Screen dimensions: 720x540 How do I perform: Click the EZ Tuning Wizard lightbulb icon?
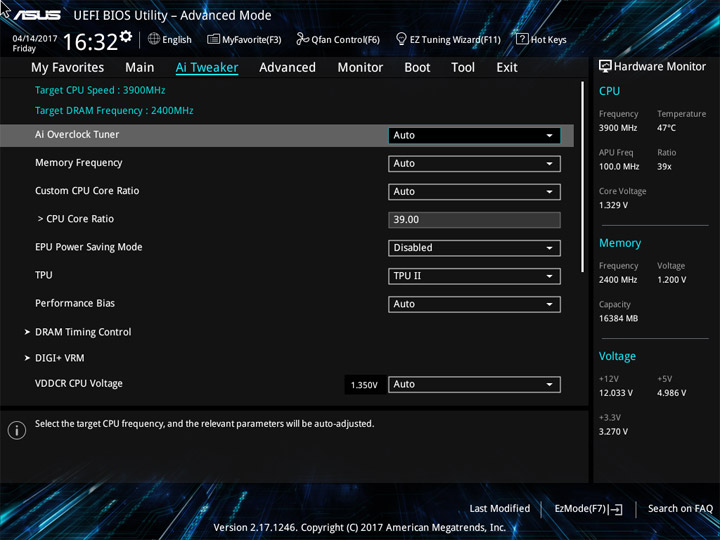(401, 39)
